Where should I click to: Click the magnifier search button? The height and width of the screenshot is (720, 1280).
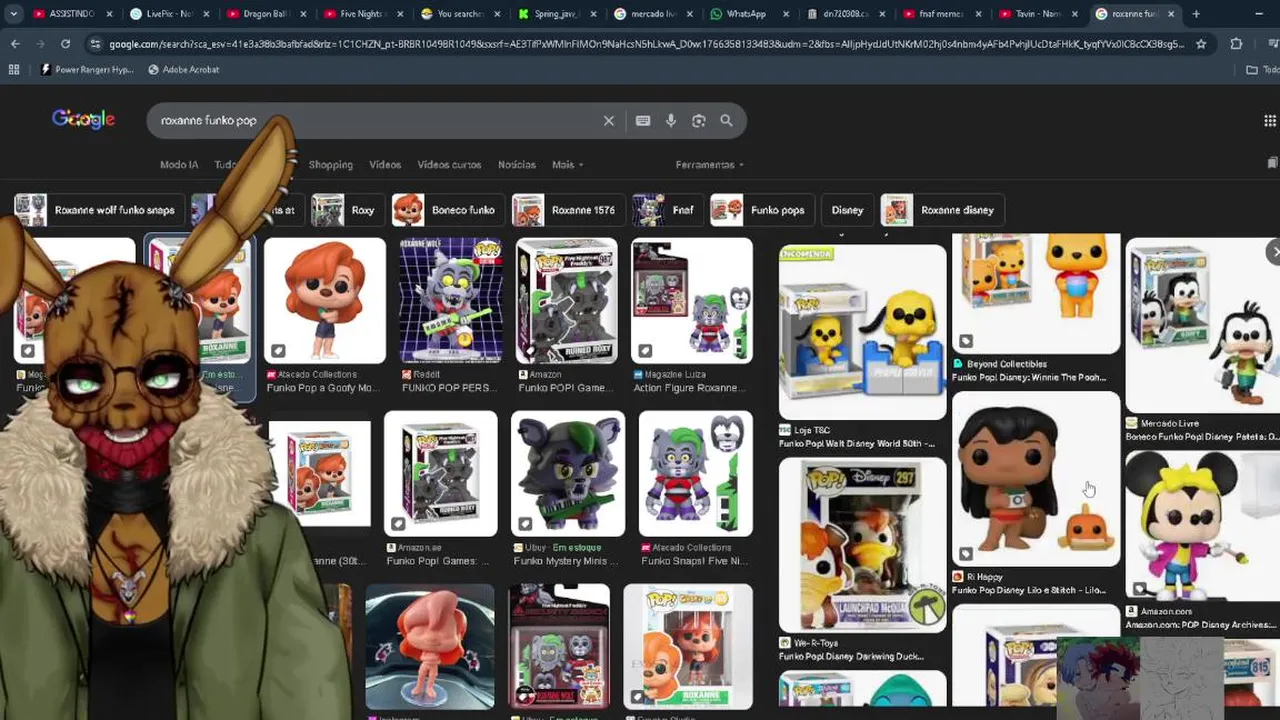pyautogui.click(x=726, y=121)
